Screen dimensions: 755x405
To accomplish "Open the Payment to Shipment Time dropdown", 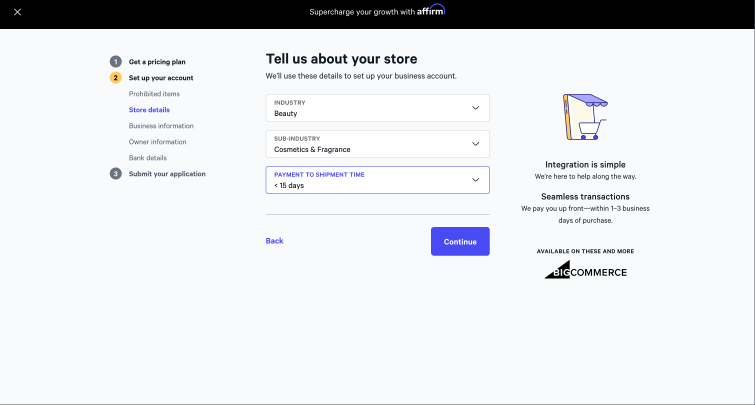I will [x=378, y=180].
